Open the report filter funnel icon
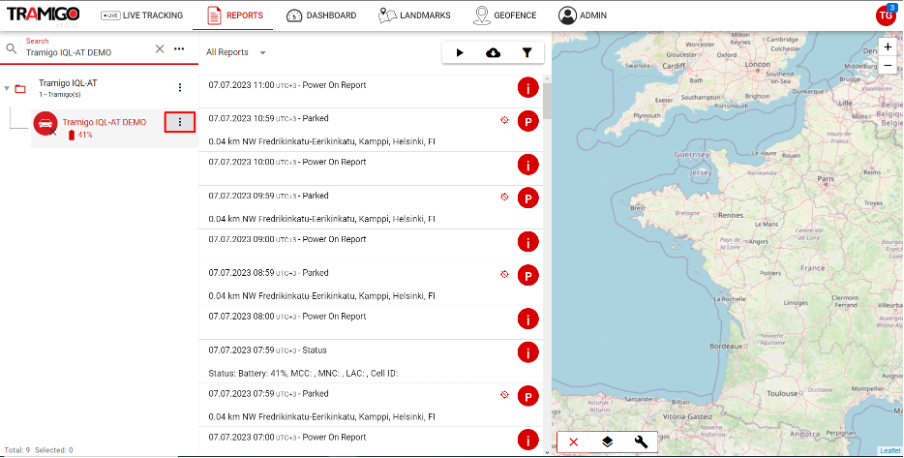Viewport: 904px width, 458px height. tap(527, 52)
